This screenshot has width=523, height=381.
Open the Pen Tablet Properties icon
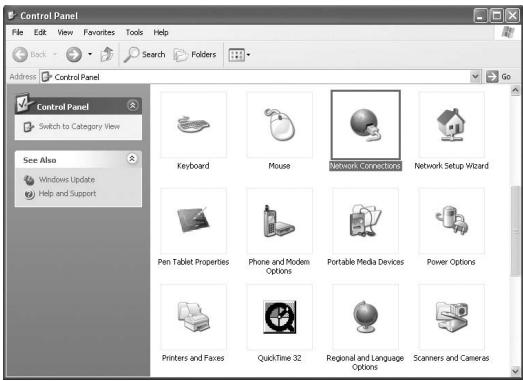click(x=193, y=221)
